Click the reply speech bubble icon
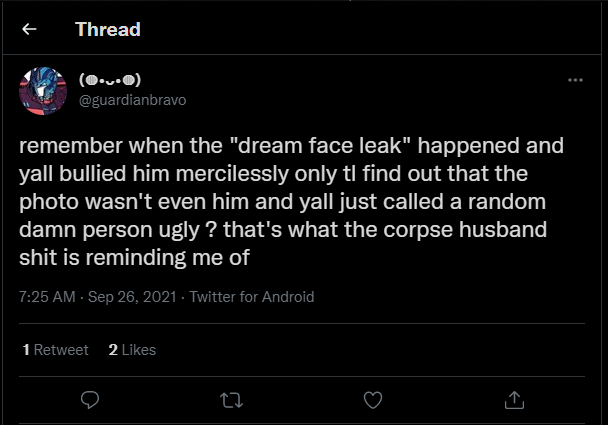The width and height of the screenshot is (608, 425). pyautogui.click(x=90, y=400)
